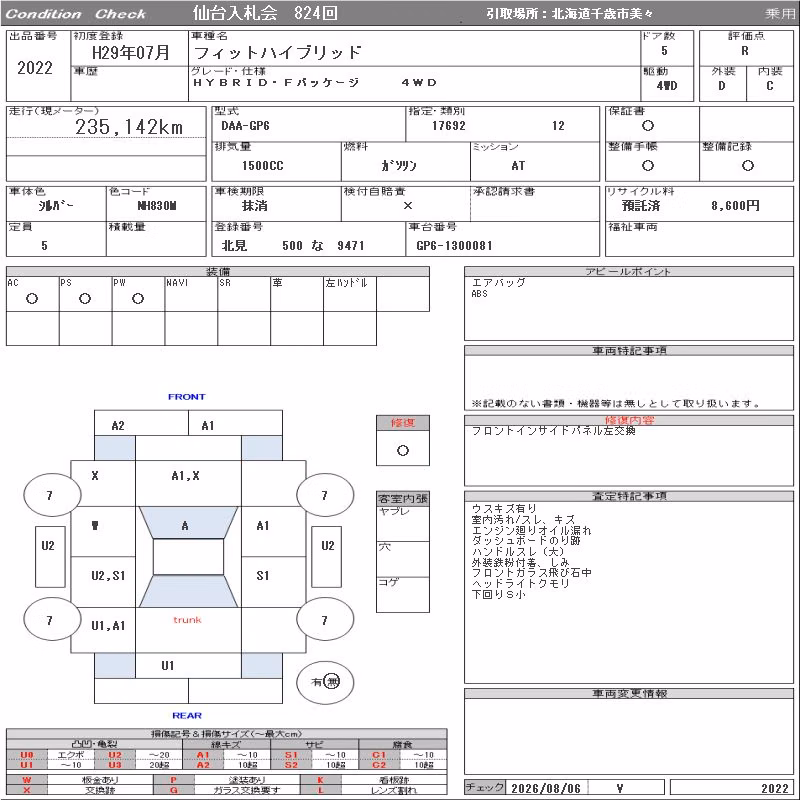
Task: Click the 'ヤブレ' interior trim cell
Action: pos(403,523)
